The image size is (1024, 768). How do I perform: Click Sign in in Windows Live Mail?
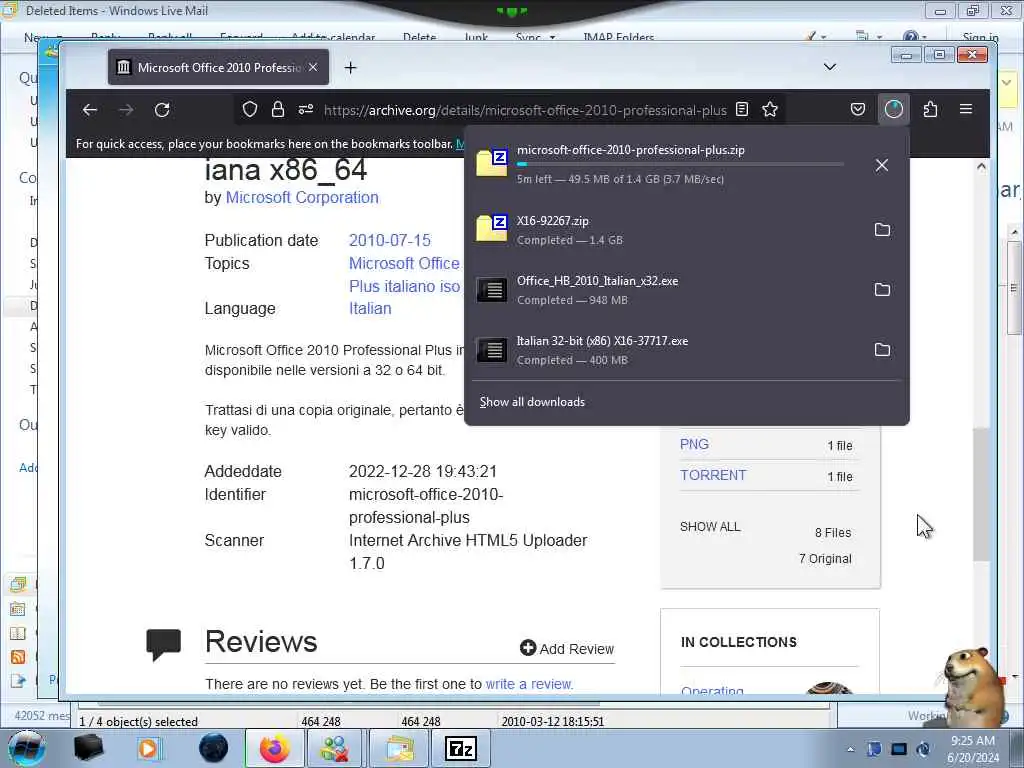coord(980,37)
